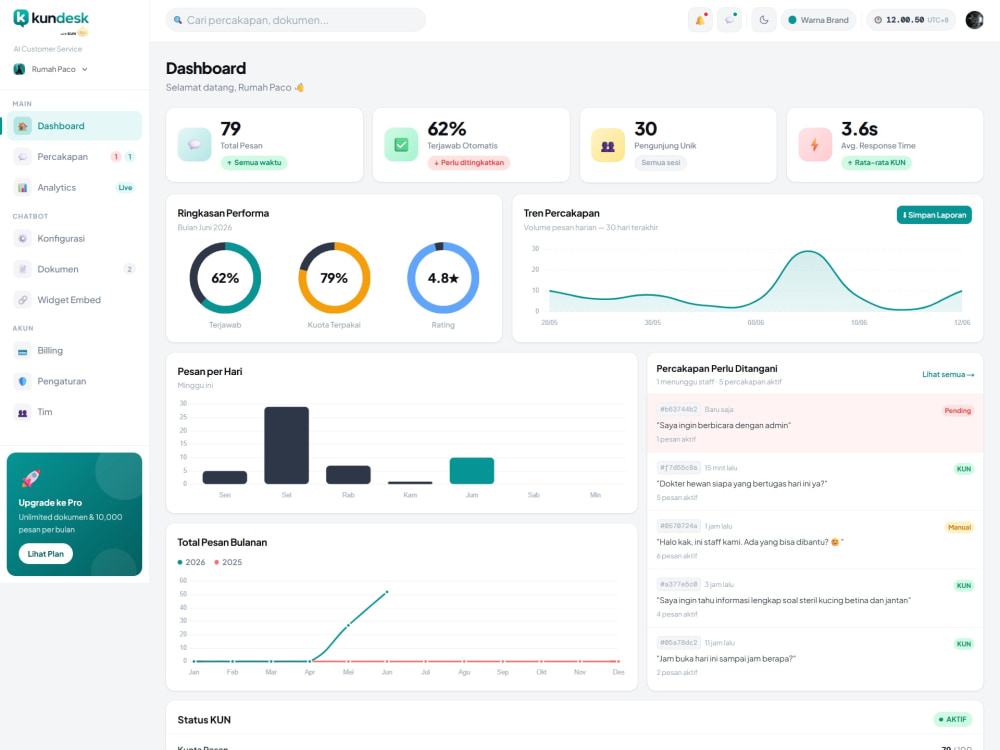This screenshot has height=750, width=1000.
Task: Click the Rumah Paco workspace avatar
Action: click(x=19, y=69)
